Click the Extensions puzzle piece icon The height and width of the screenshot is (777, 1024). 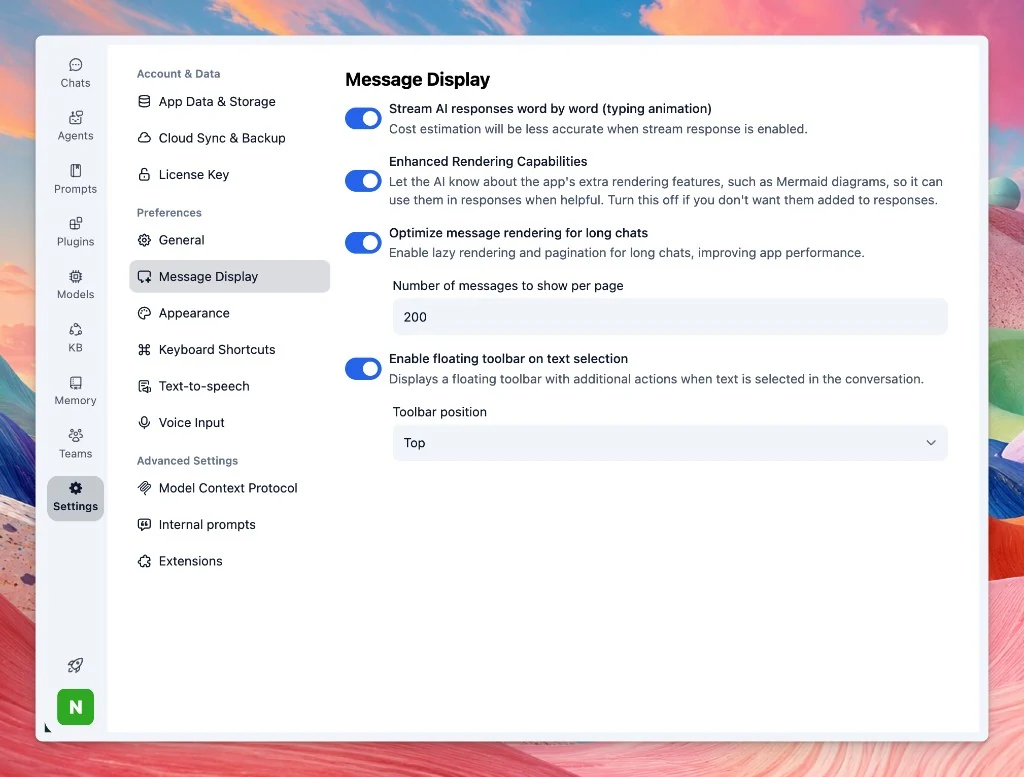[144, 561]
